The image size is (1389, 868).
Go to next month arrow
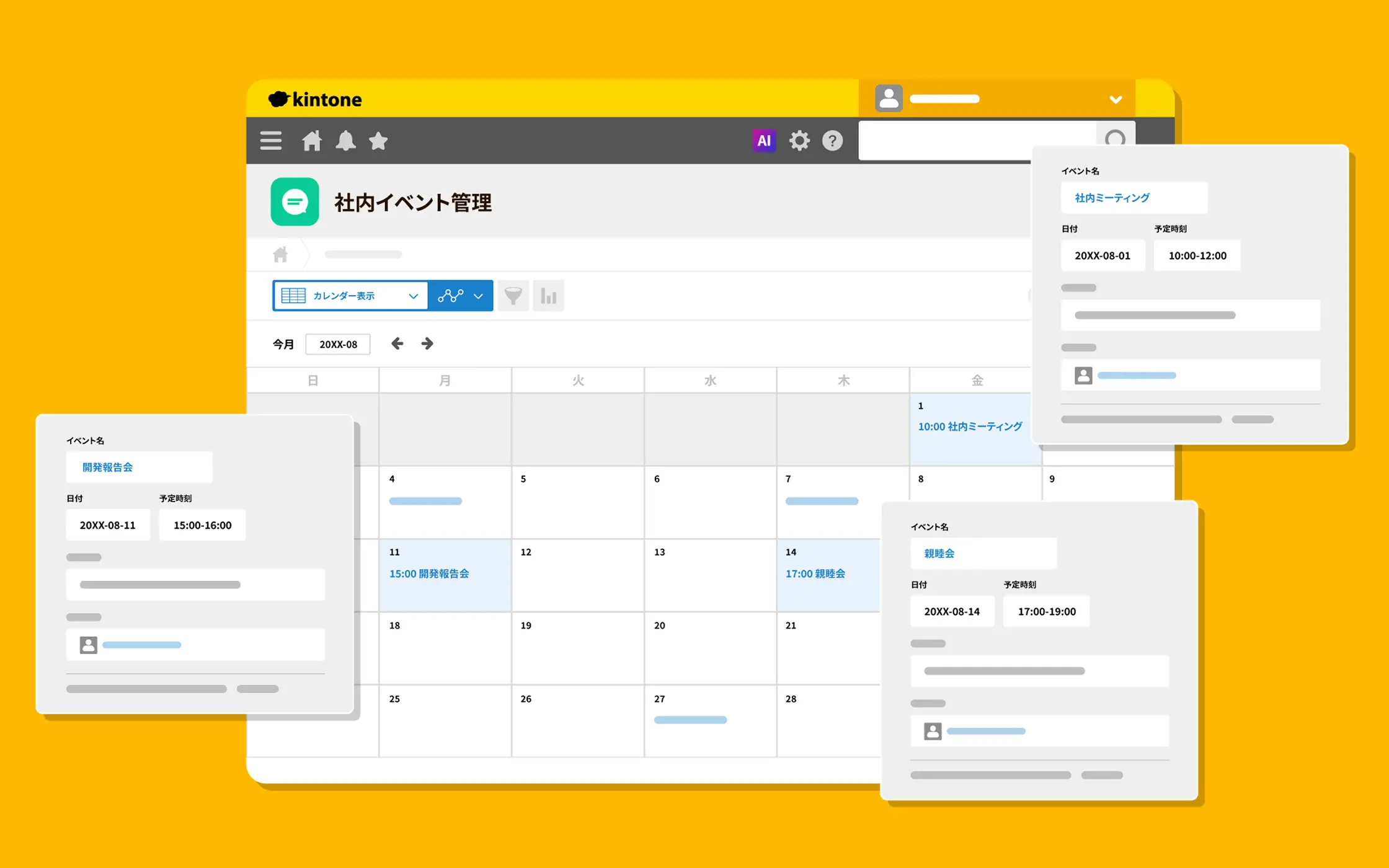coord(427,343)
